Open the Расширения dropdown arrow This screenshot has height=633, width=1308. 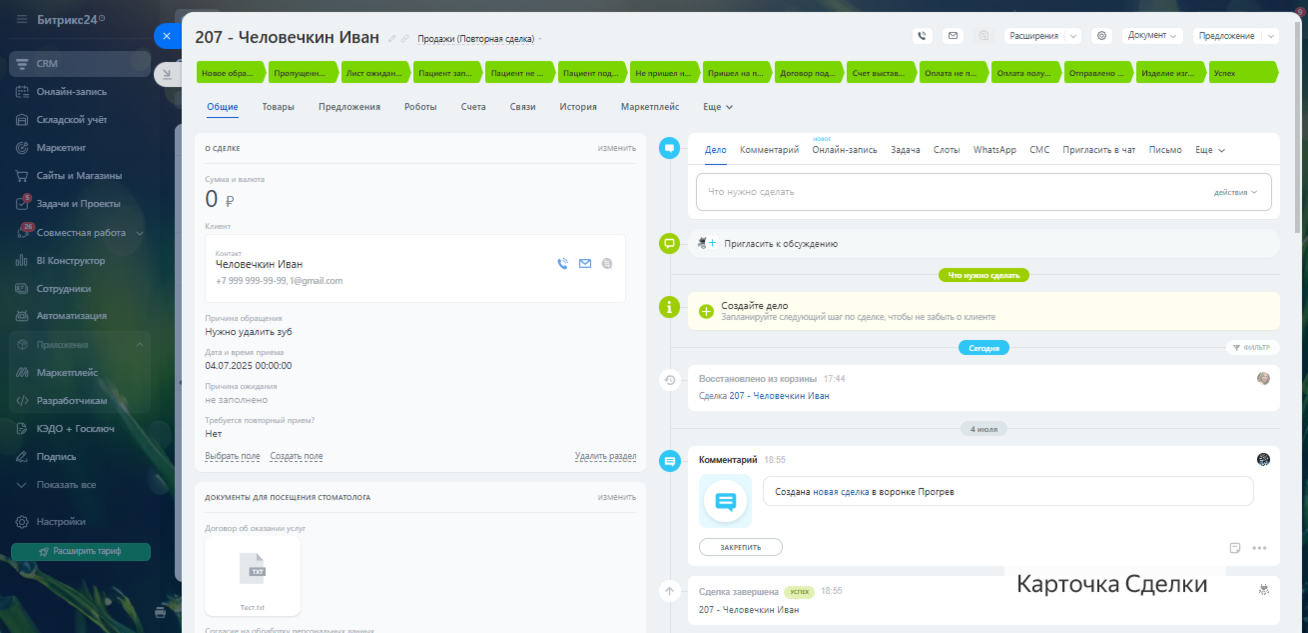tap(1073, 36)
